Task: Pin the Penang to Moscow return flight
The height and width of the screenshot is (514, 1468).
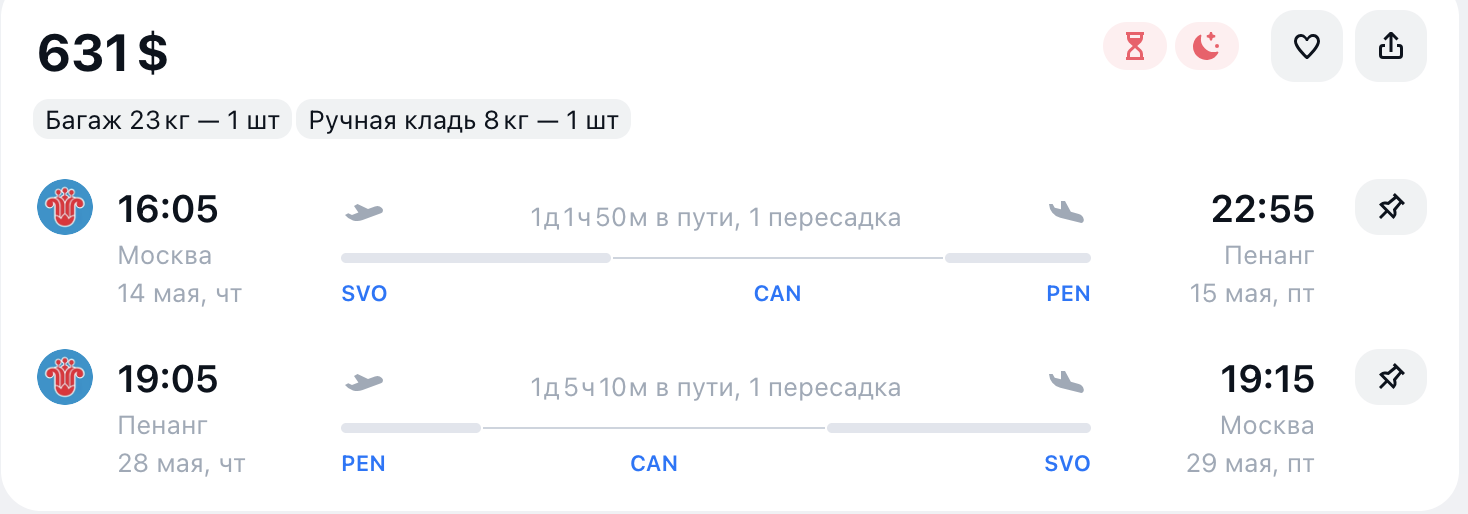Action: (x=1390, y=378)
